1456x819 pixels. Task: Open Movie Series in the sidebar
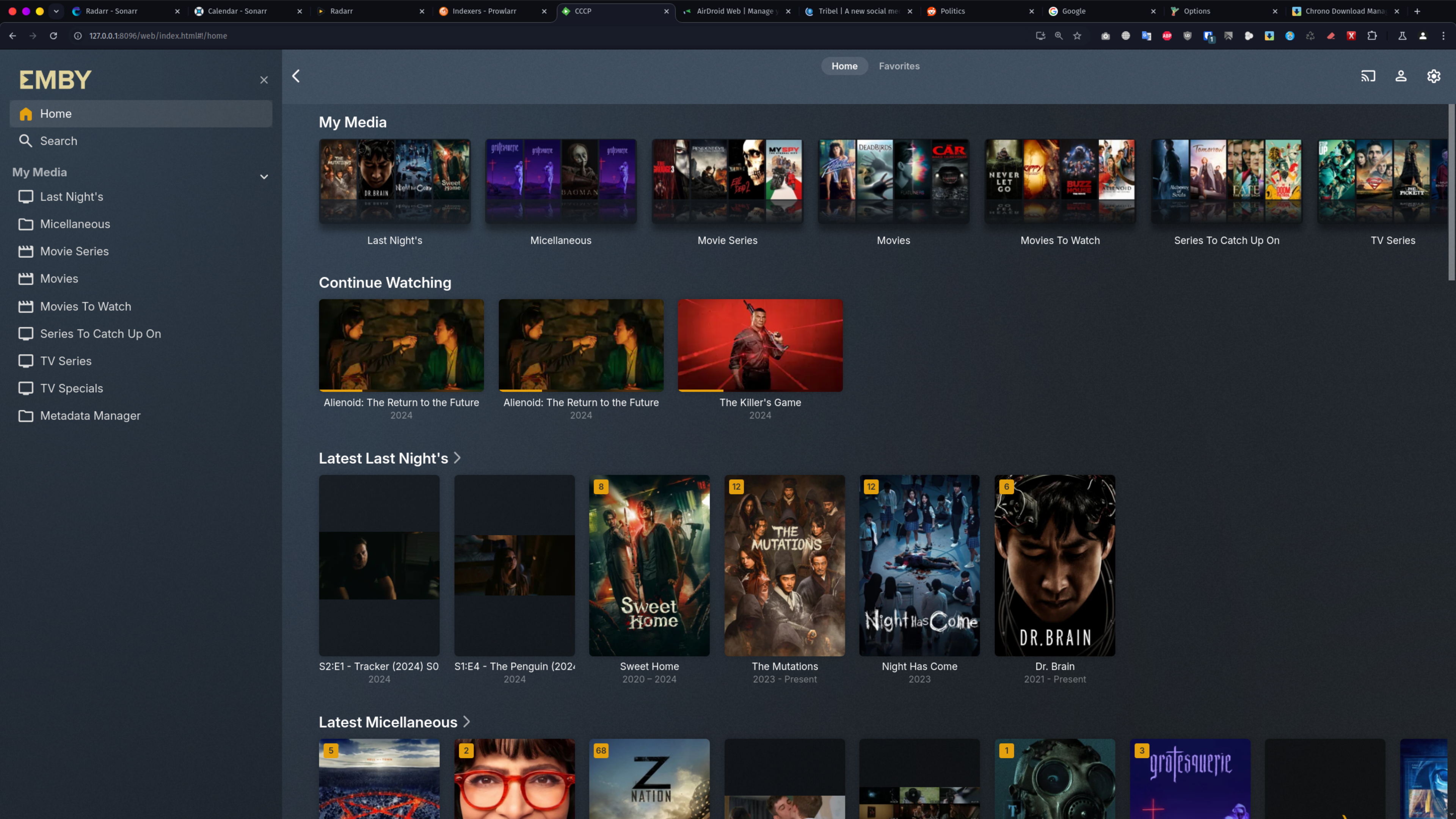click(74, 251)
